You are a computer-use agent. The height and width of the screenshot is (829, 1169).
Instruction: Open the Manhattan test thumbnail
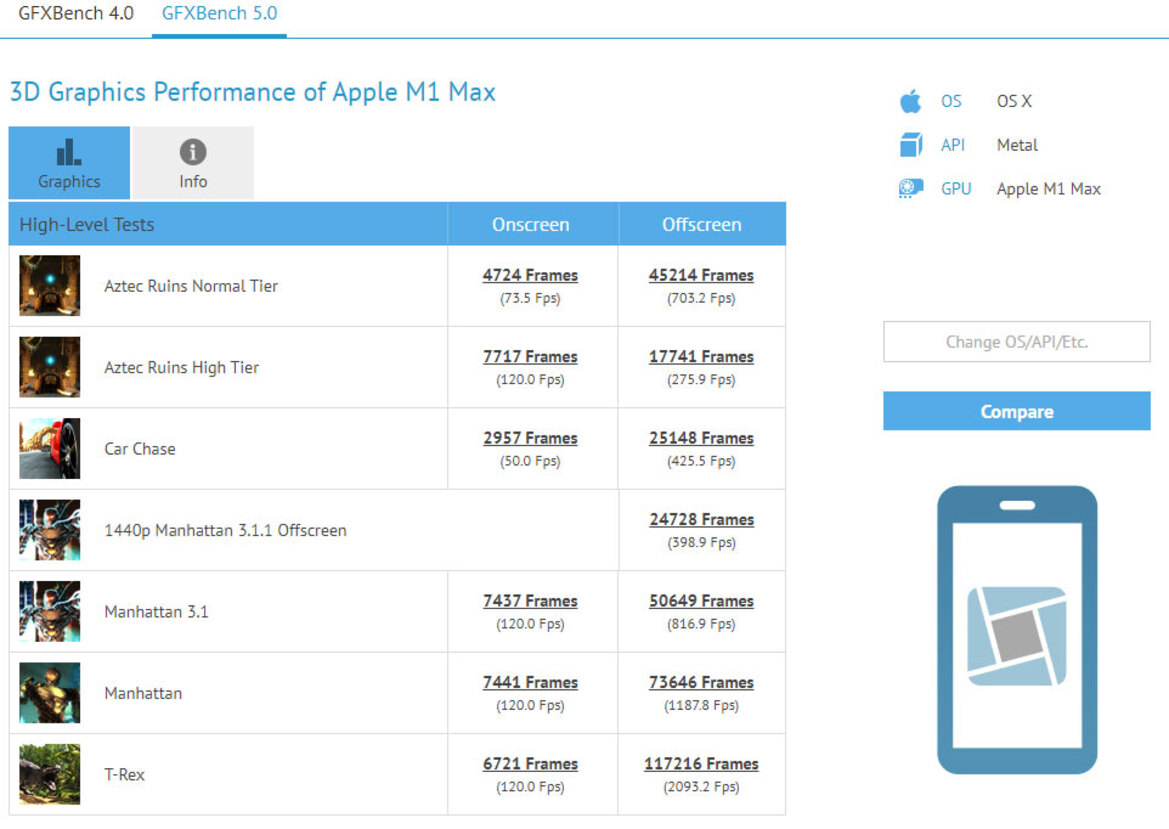(50, 693)
